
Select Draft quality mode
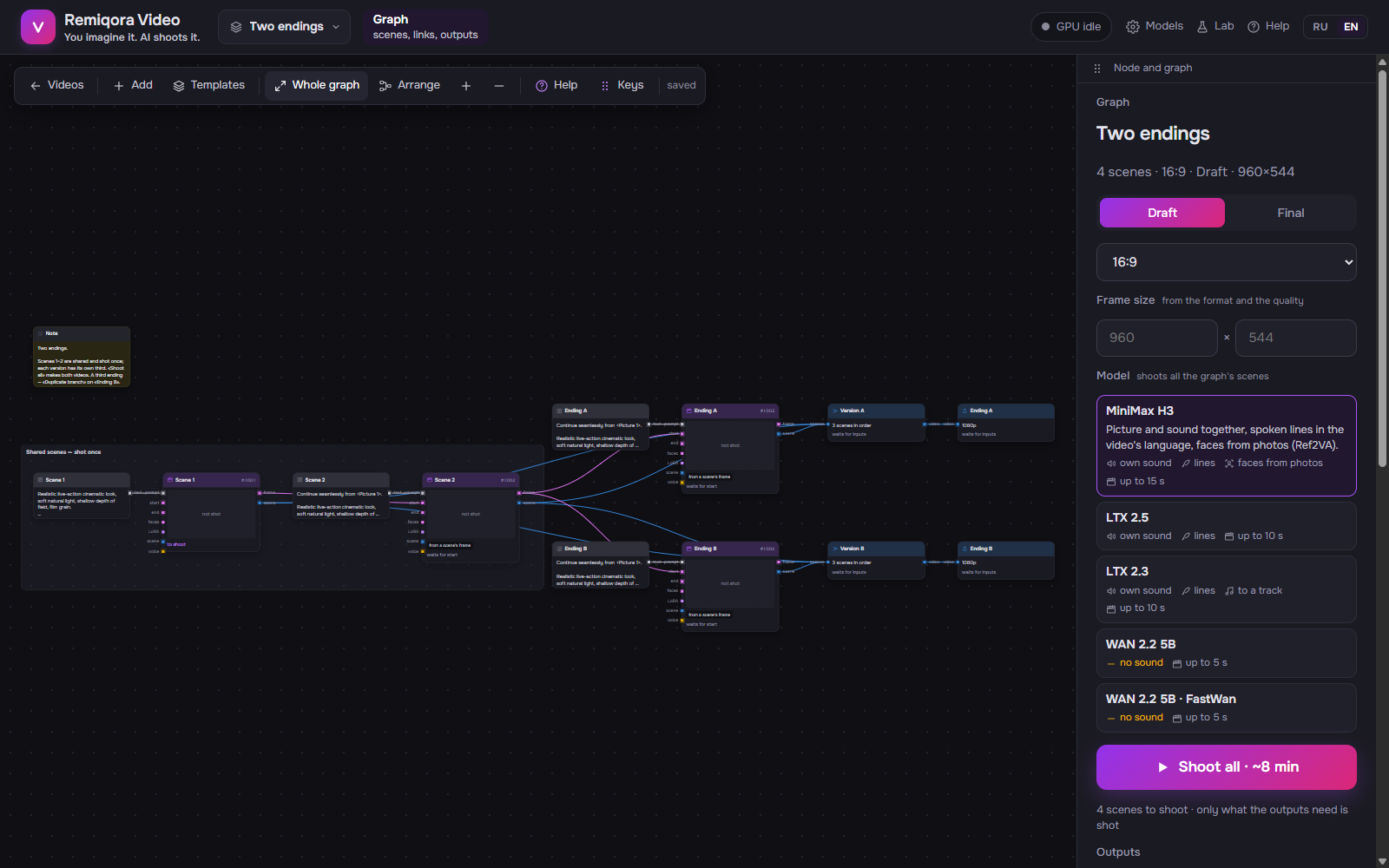pyautogui.click(x=1162, y=213)
